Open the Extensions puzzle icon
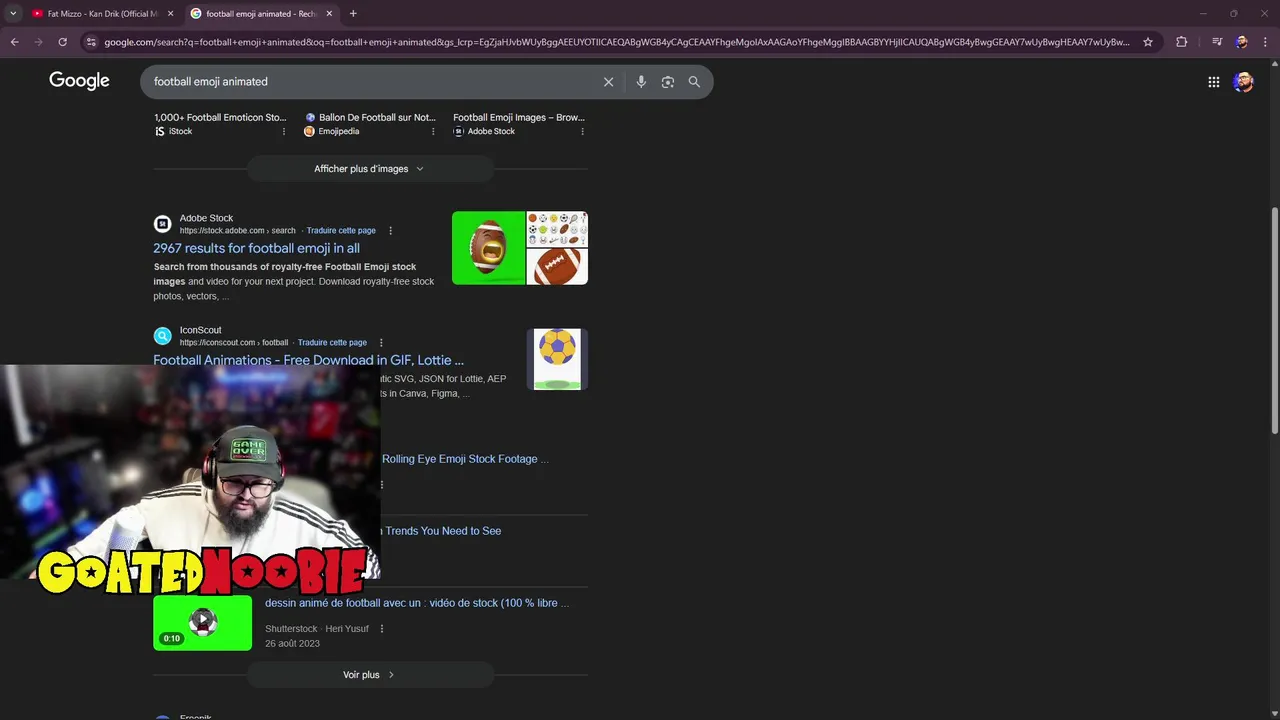This screenshot has width=1280, height=720. (1181, 42)
